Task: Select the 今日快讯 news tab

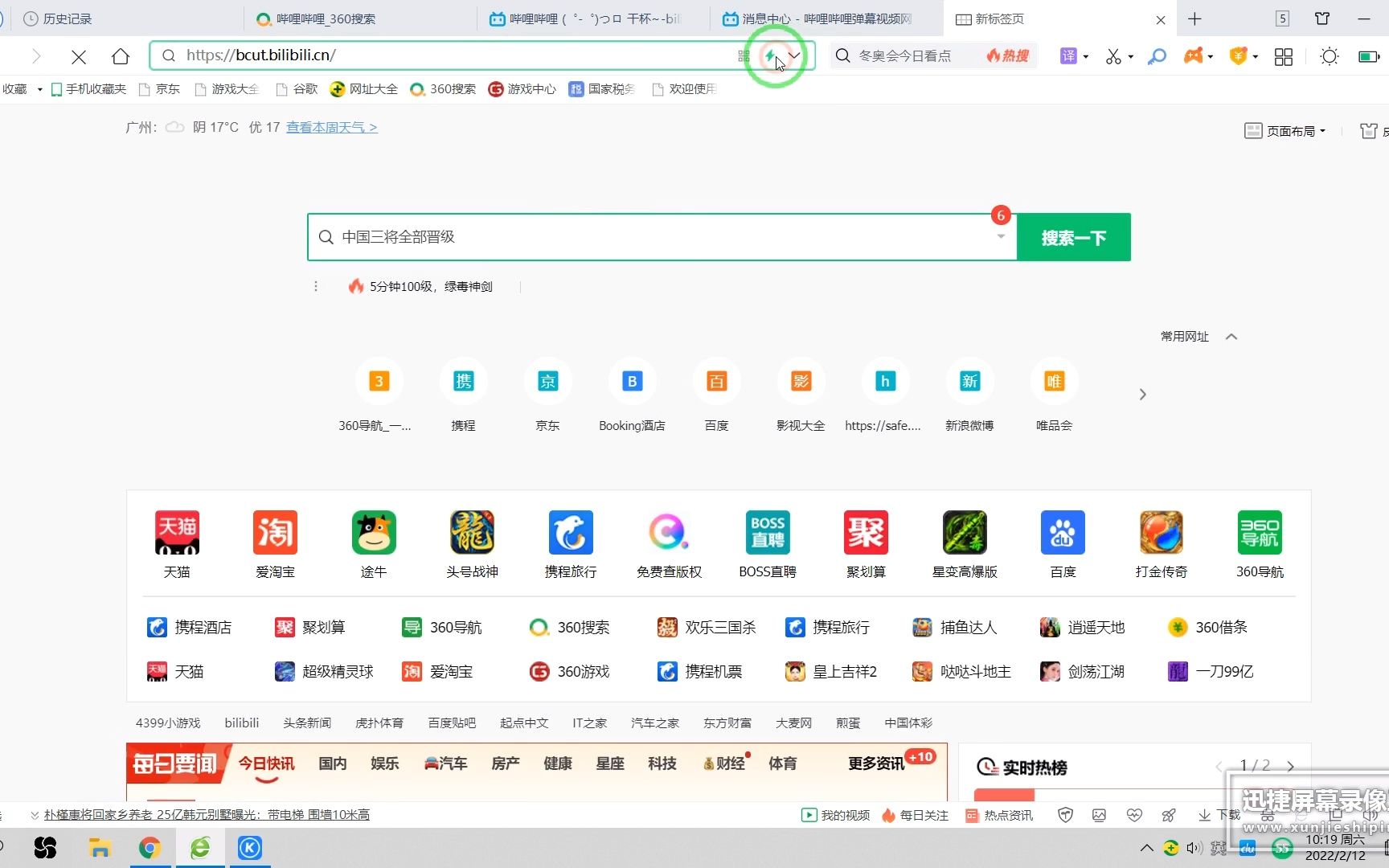Action: [x=266, y=764]
